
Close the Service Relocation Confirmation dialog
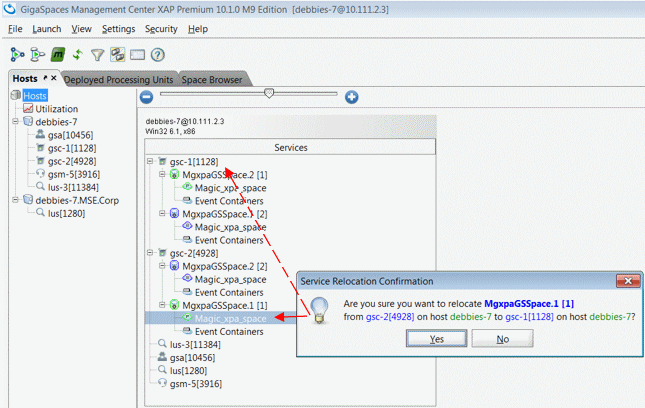pyautogui.click(x=628, y=281)
